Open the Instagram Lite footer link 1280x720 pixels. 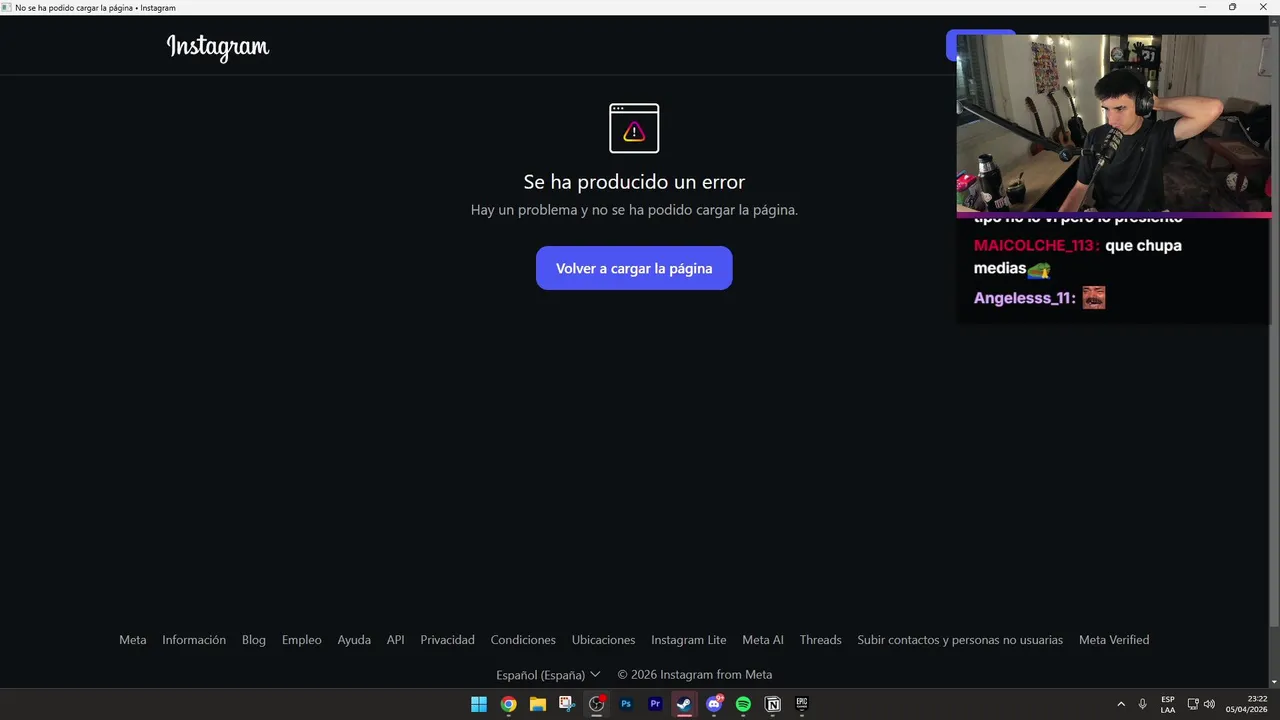tap(689, 640)
